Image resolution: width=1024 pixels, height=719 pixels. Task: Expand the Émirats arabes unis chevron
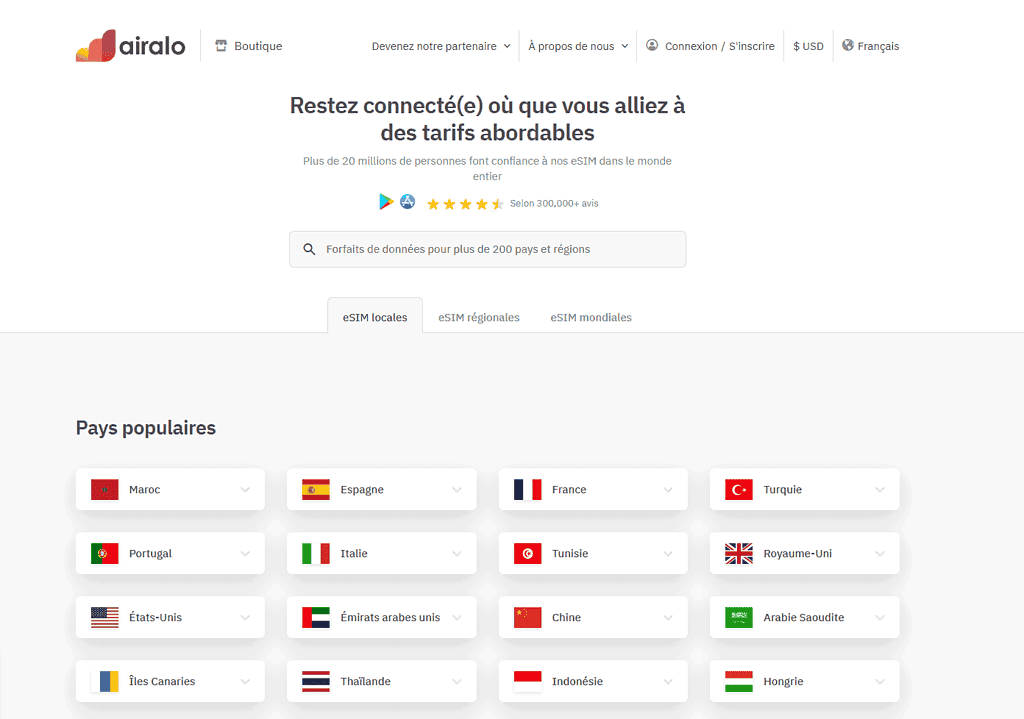456,618
